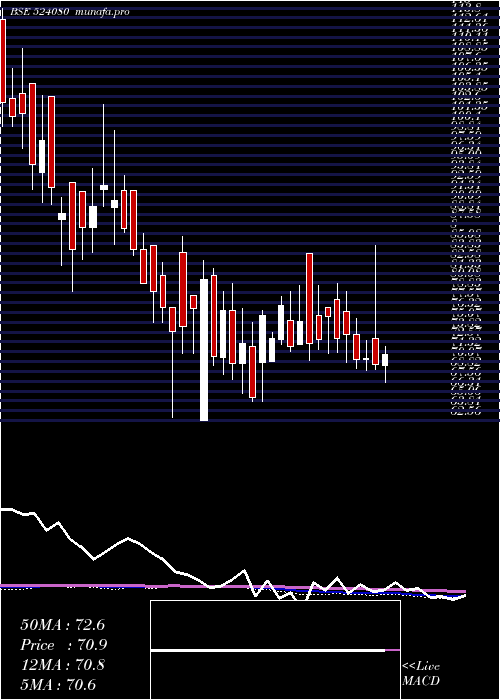Click the <<Live MACD label
The image size is (500, 700).
point(421,674)
